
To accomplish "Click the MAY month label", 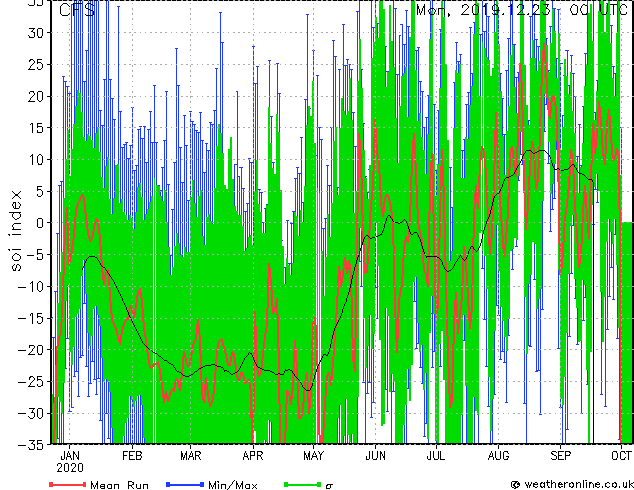I will pos(313,456).
